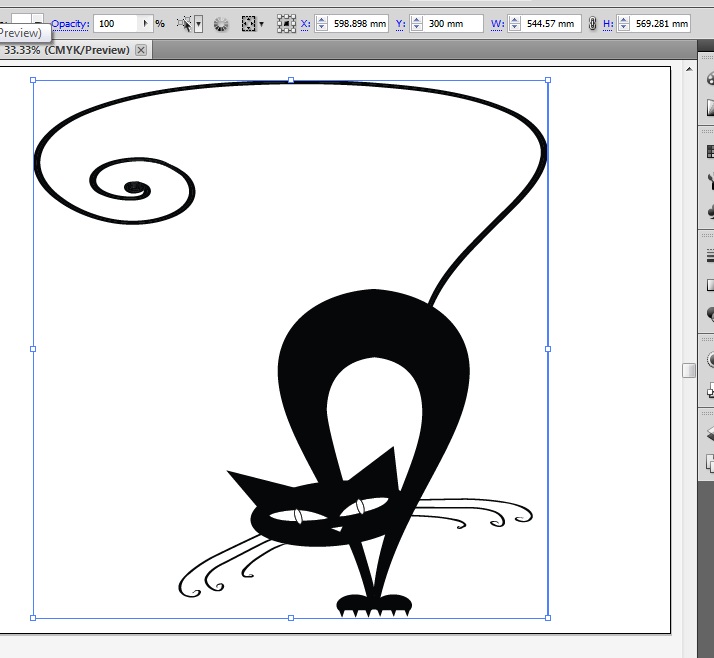Open the Stroke panel icon
The width and height of the screenshot is (714, 658).
(709, 256)
